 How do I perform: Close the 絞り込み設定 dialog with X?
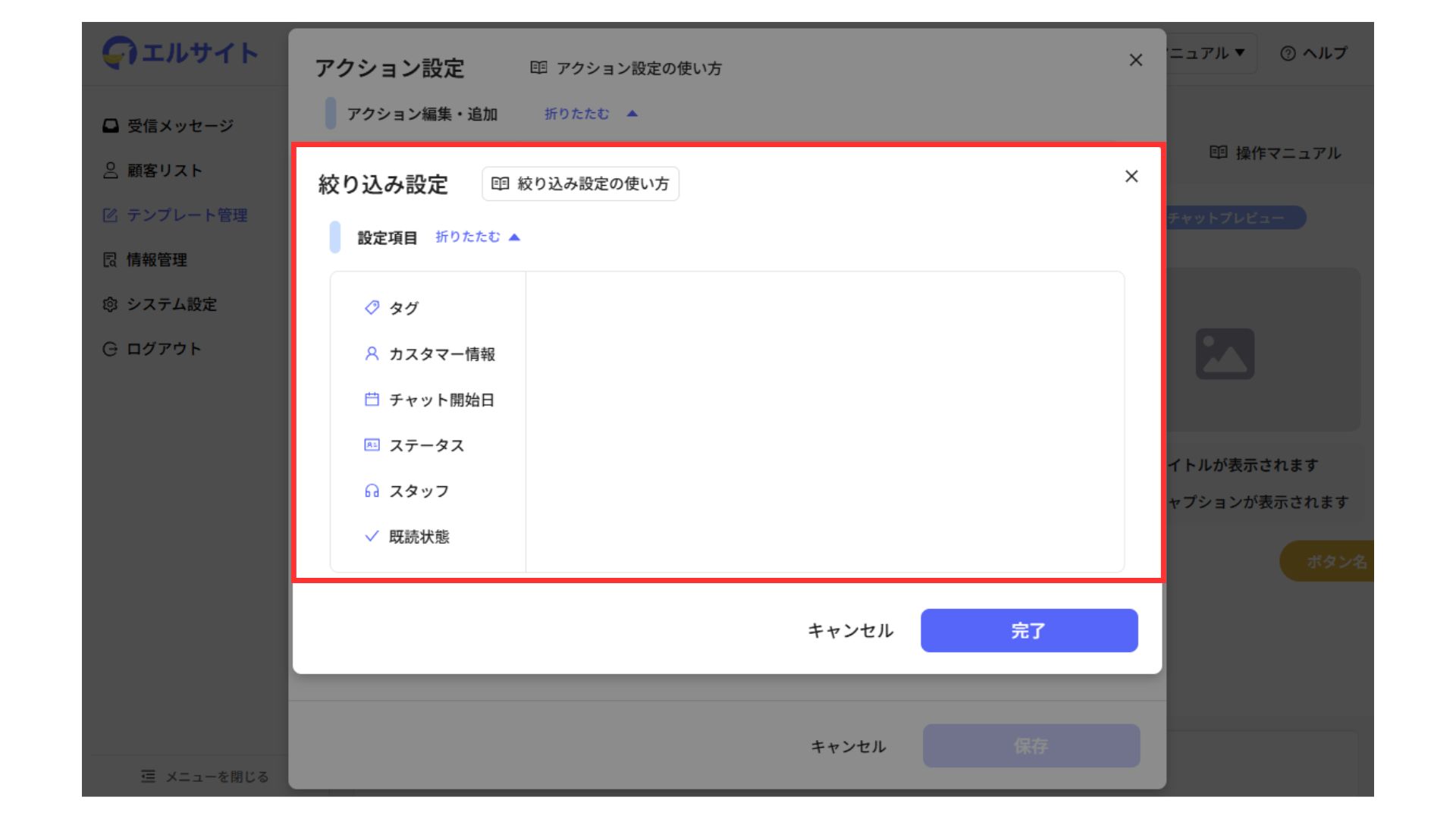click(1131, 177)
